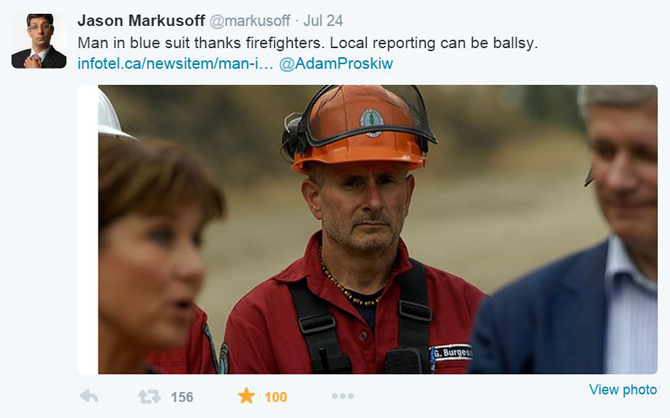
Task: Open the @markusoff handle
Action: point(250,21)
